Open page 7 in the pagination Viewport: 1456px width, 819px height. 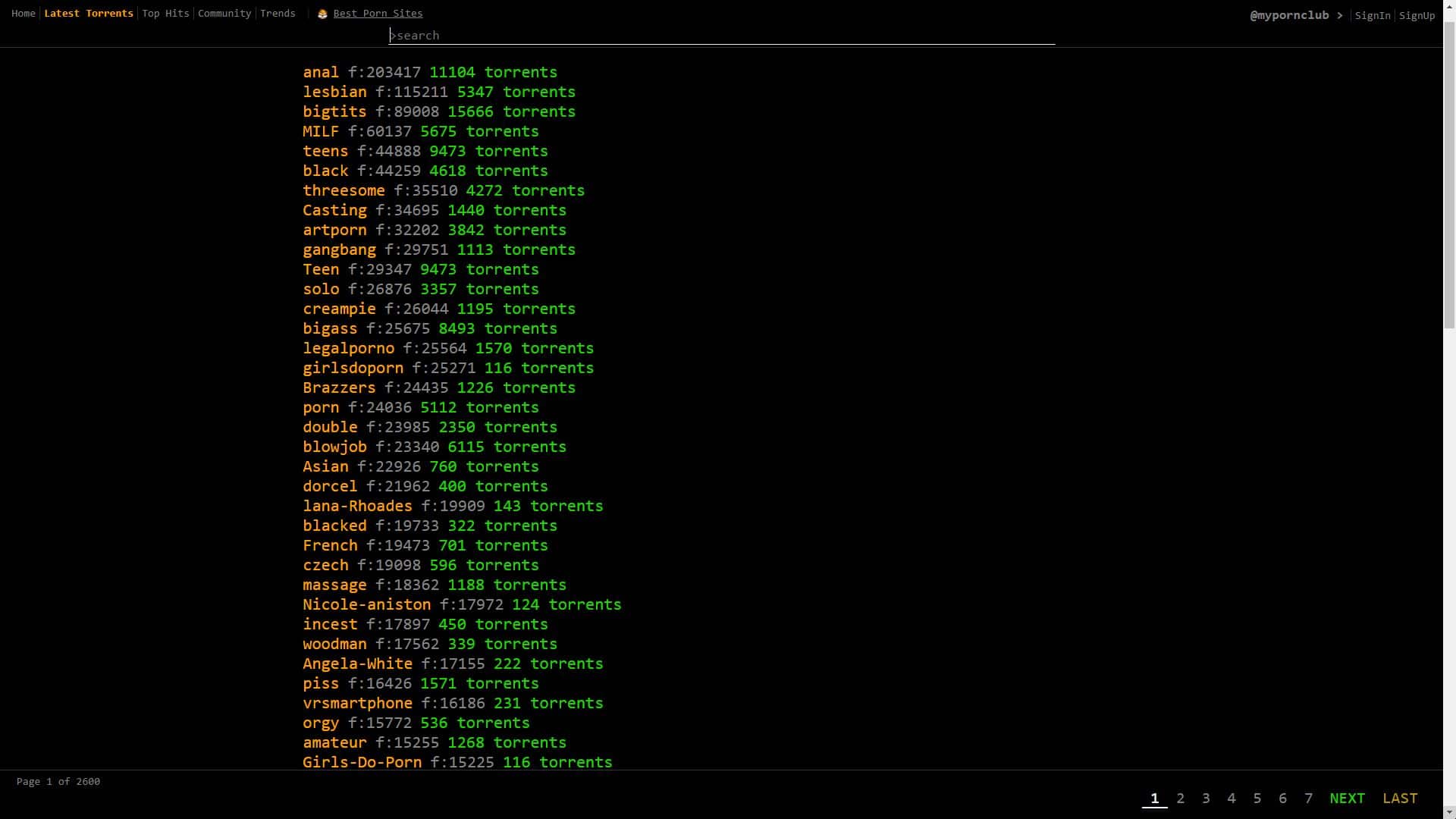1308,799
